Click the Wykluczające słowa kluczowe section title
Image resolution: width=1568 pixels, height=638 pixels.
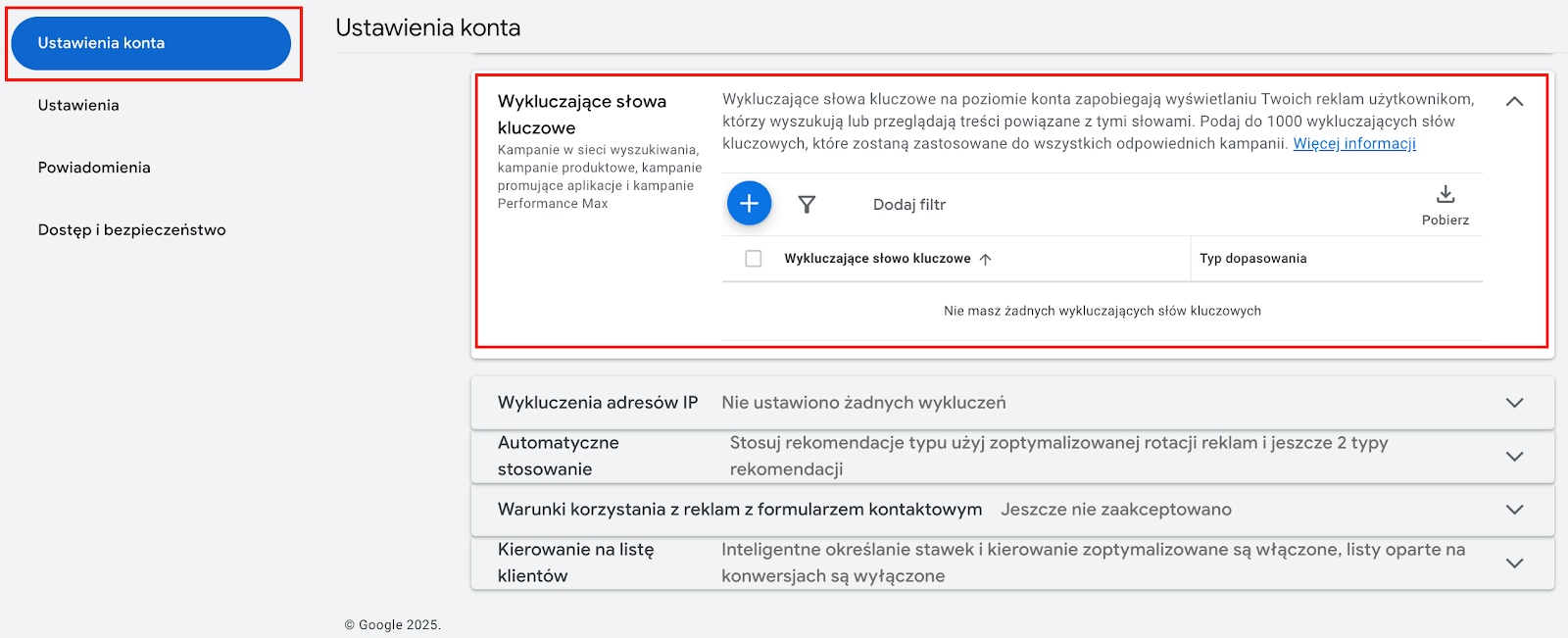point(582,115)
